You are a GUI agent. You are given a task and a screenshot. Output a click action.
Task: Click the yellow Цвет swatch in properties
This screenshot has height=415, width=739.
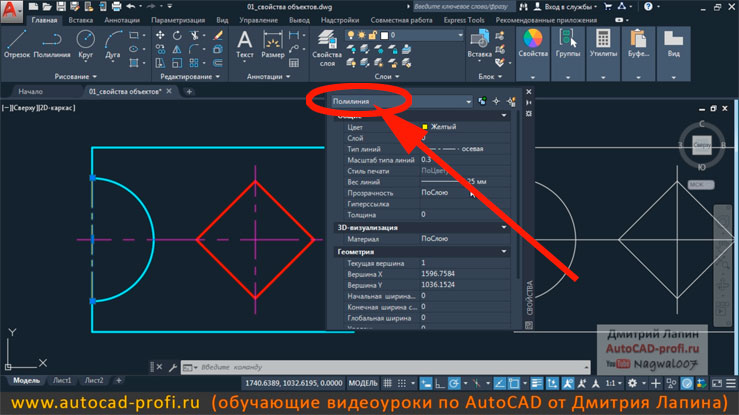click(x=425, y=127)
